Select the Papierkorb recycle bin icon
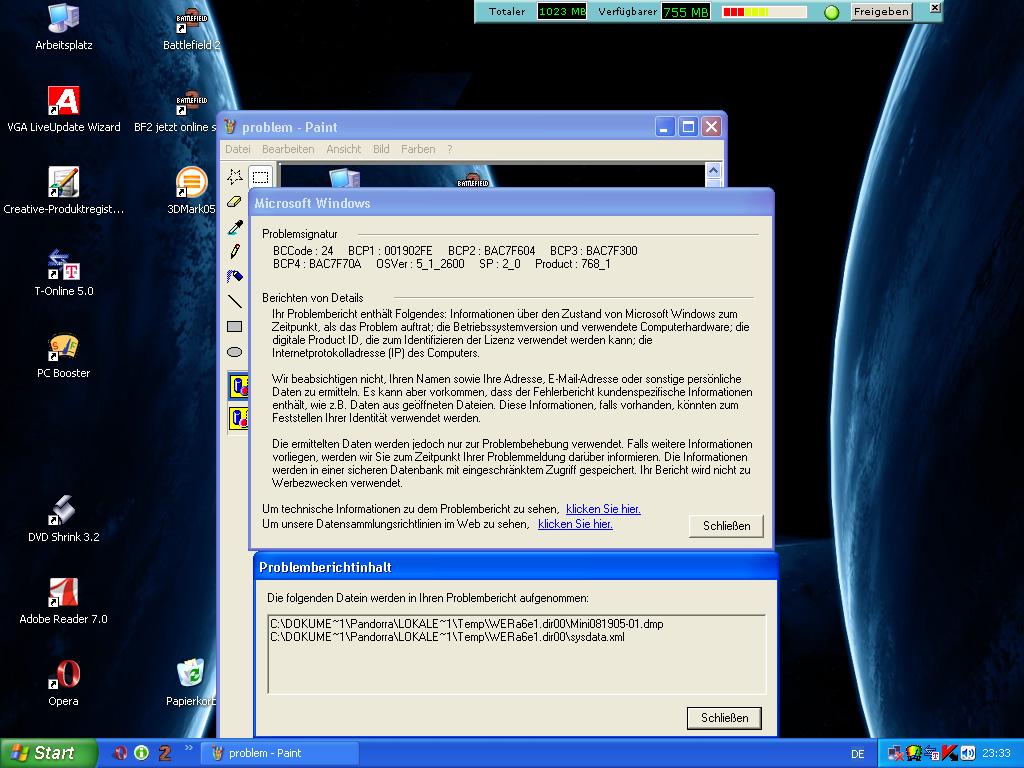This screenshot has width=1024, height=768. coord(191,684)
